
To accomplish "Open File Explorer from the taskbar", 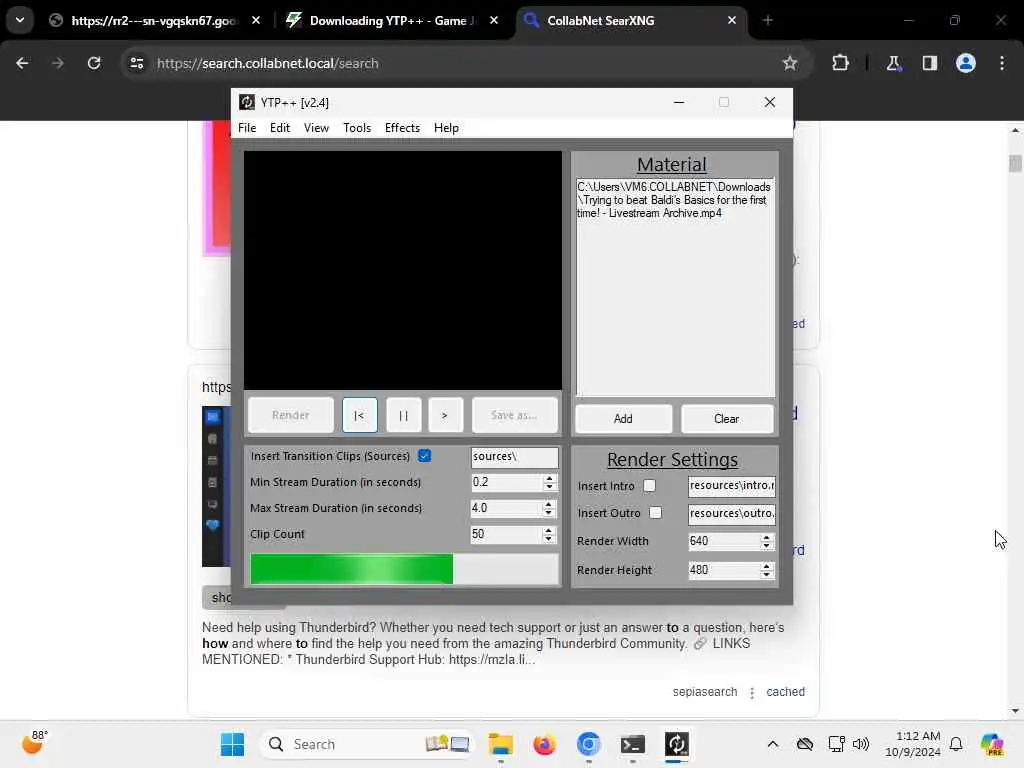I will coord(500,744).
